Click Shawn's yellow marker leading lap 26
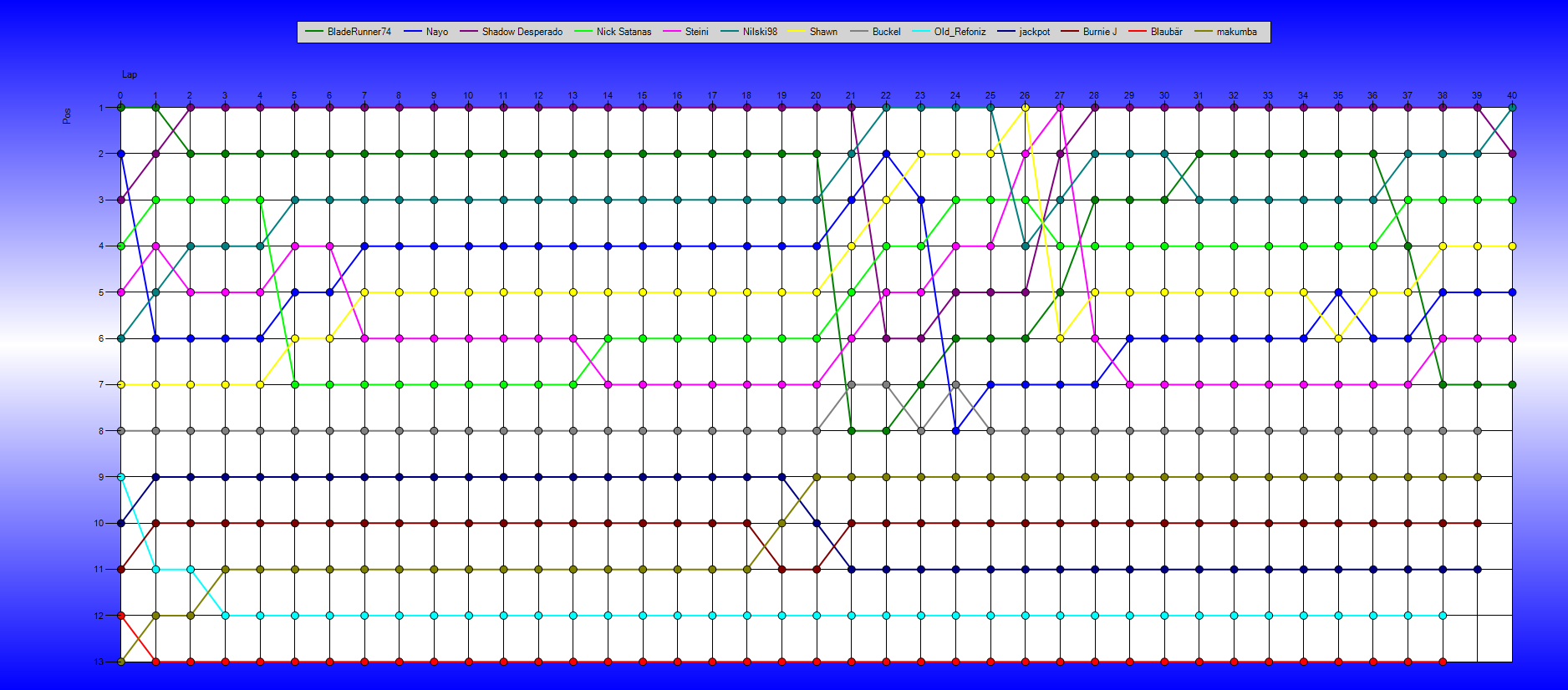The height and width of the screenshot is (690, 1568). [1026, 108]
